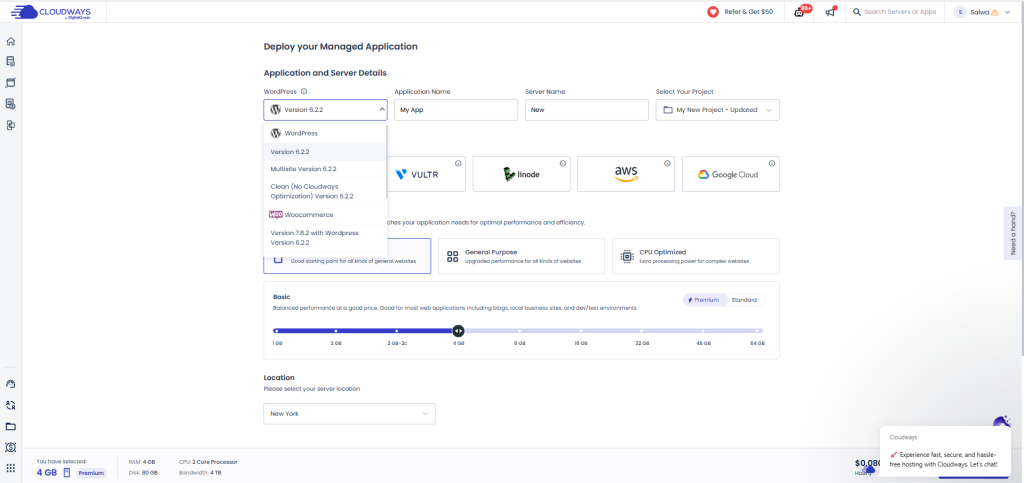Set server size slider to 32 GB
This screenshot has width=1024, height=483.
(x=641, y=331)
